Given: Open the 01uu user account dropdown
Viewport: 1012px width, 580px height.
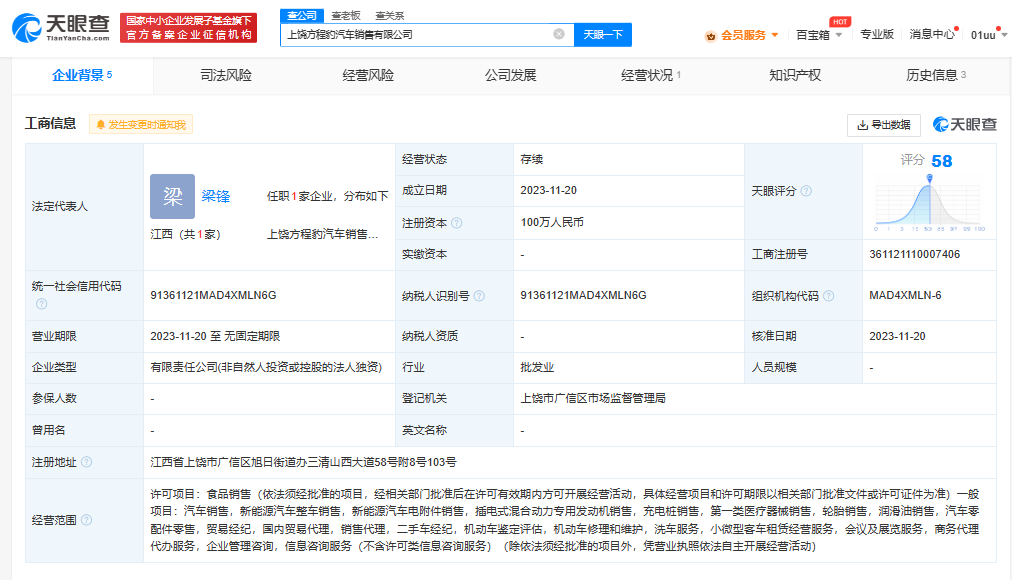Looking at the screenshot, I should point(986,35).
